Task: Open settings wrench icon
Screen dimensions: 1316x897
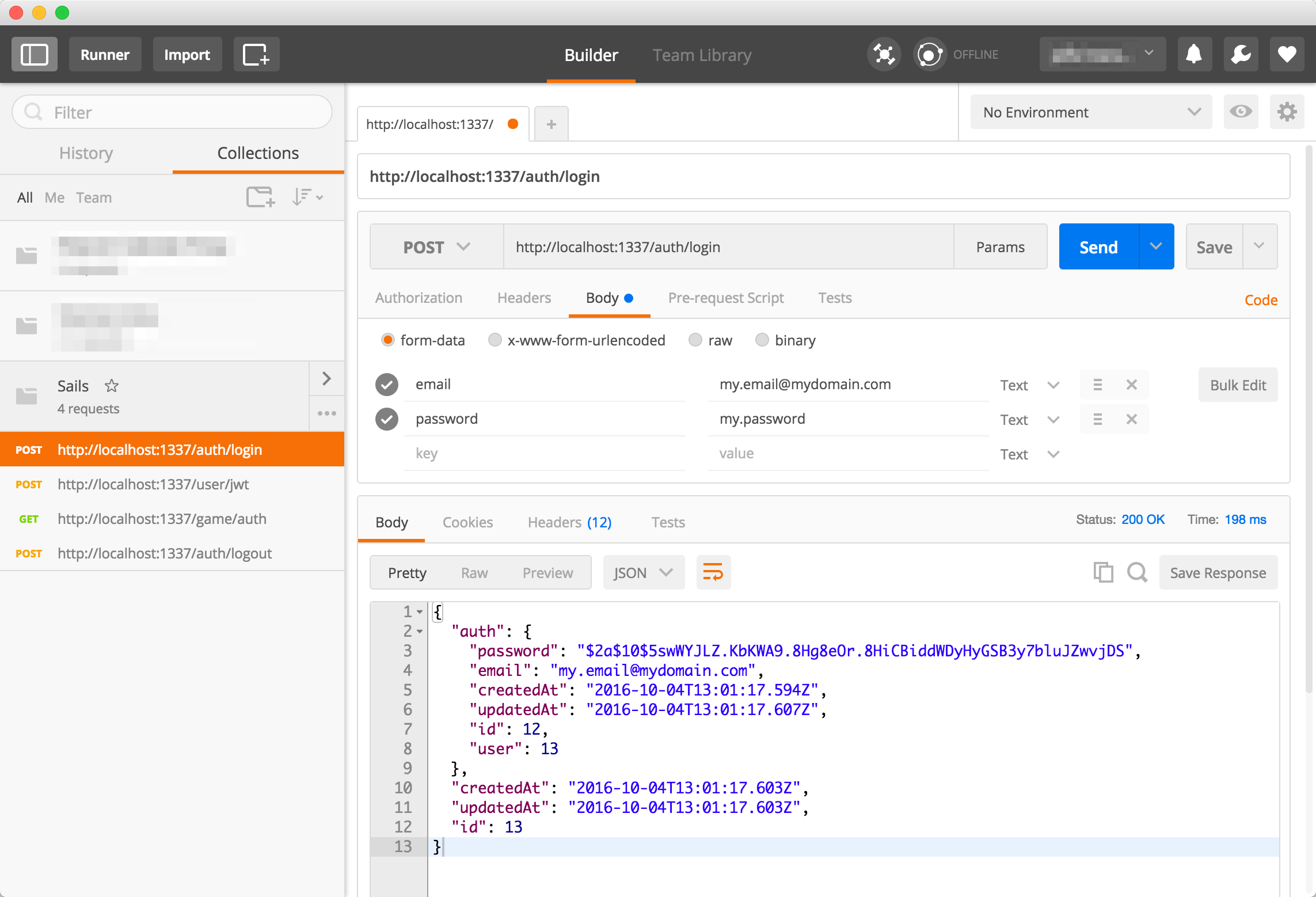Action: 1241,55
